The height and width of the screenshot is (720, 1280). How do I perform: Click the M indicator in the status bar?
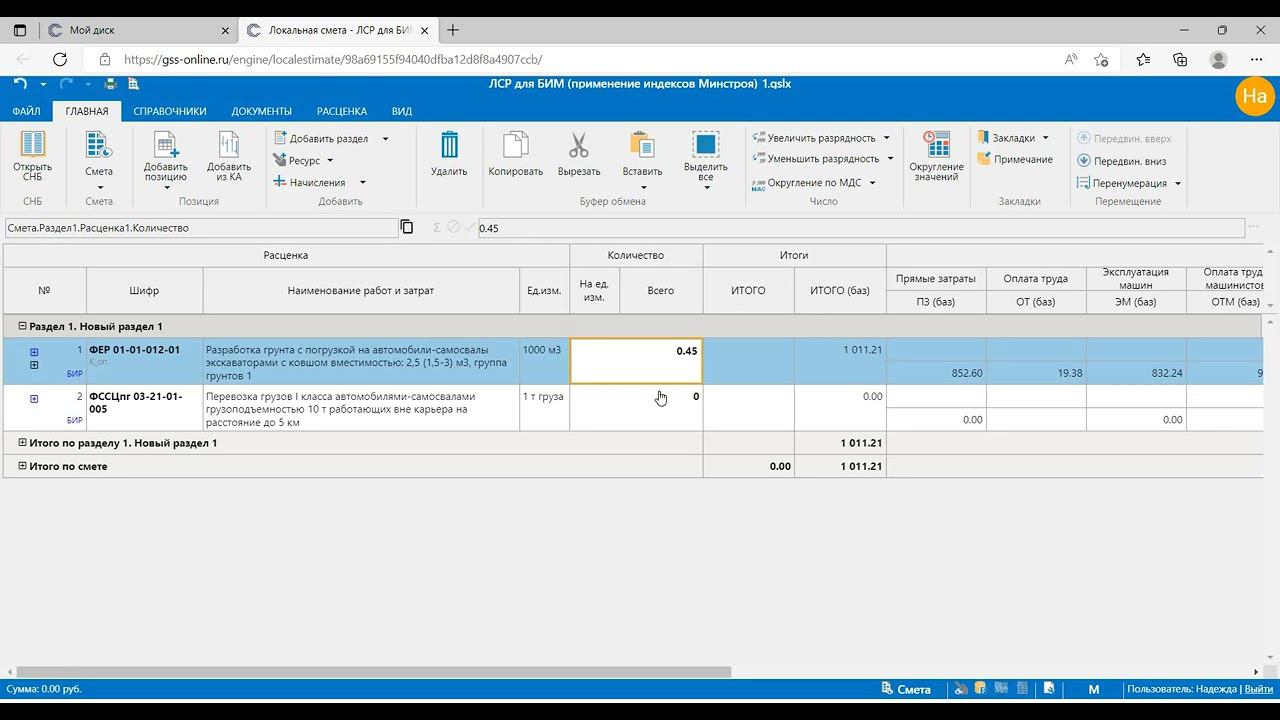point(1094,689)
